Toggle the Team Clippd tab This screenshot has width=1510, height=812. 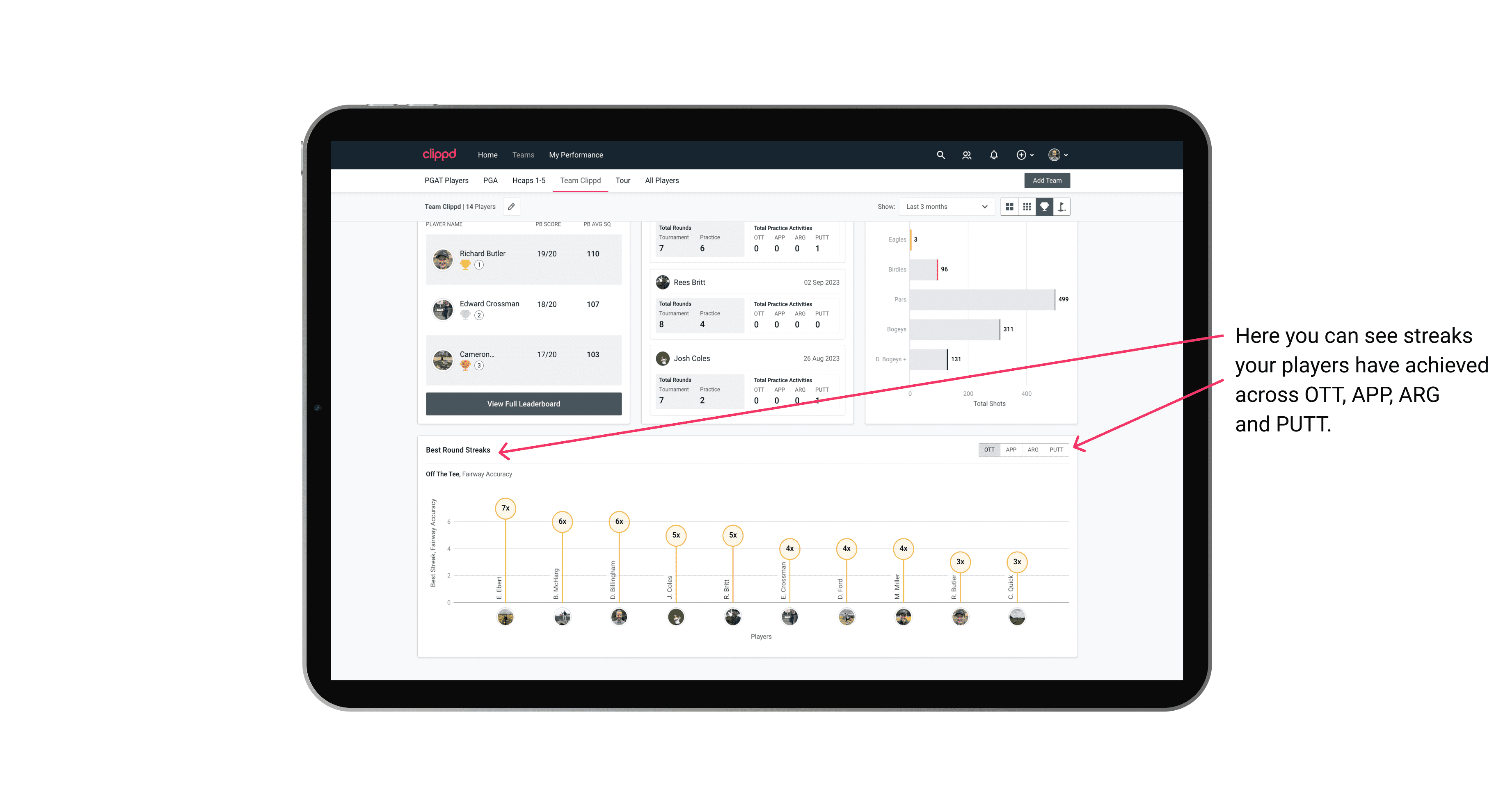[x=581, y=180]
